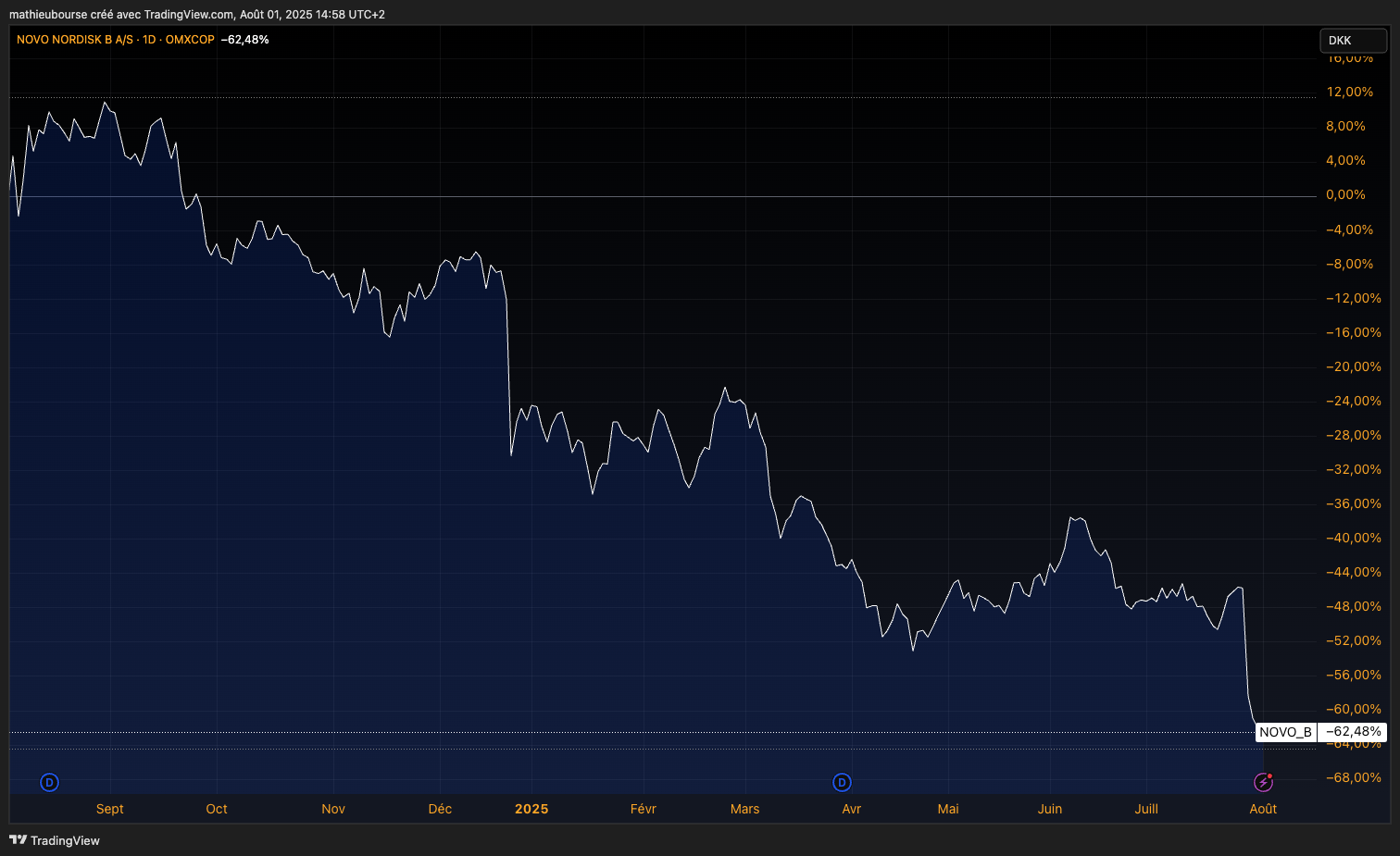This screenshot has width=1400, height=856.
Task: Click the Août label on the time axis
Action: coord(1263,809)
